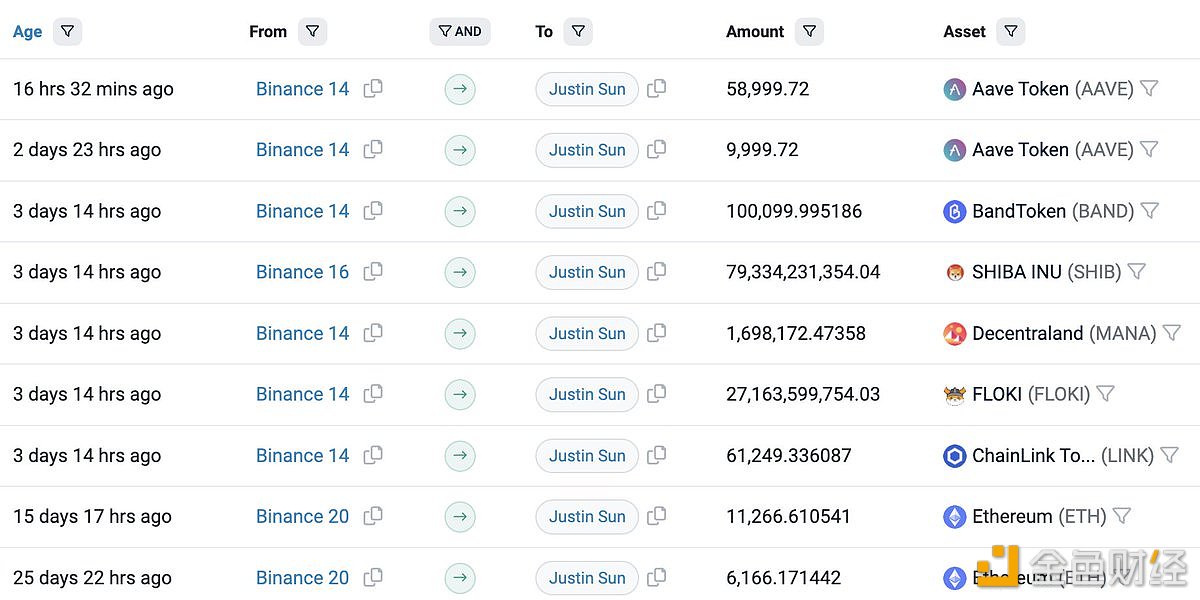The width and height of the screenshot is (1200, 600).
Task: Filter by FLOKI asset
Action: click(1105, 394)
